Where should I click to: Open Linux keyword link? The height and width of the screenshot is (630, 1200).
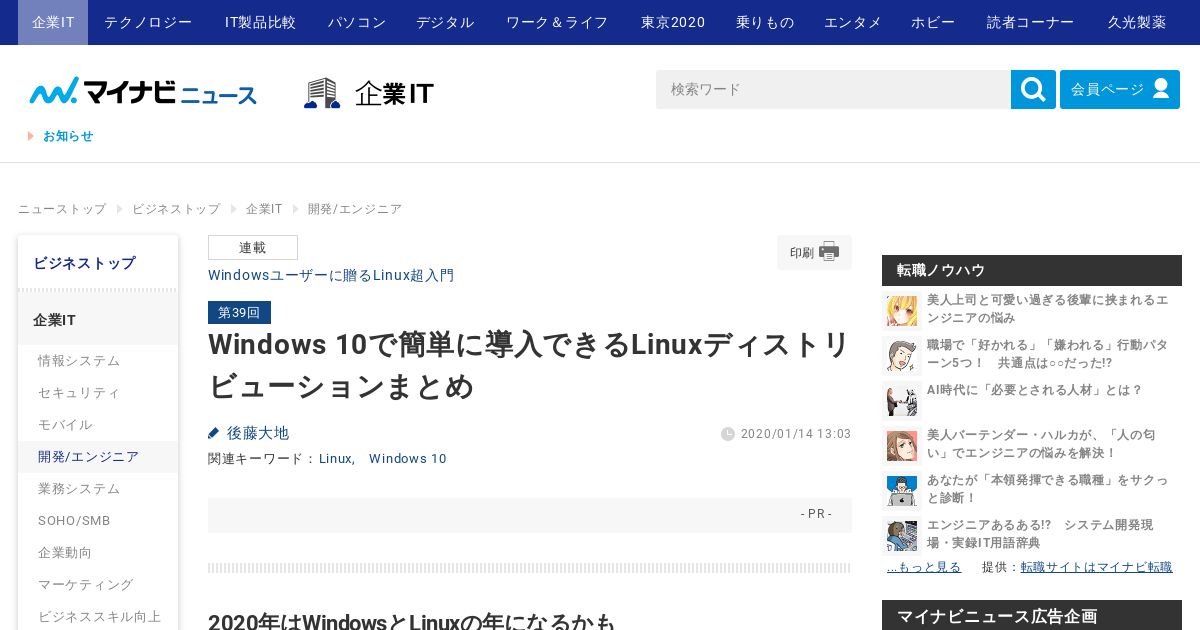point(335,459)
